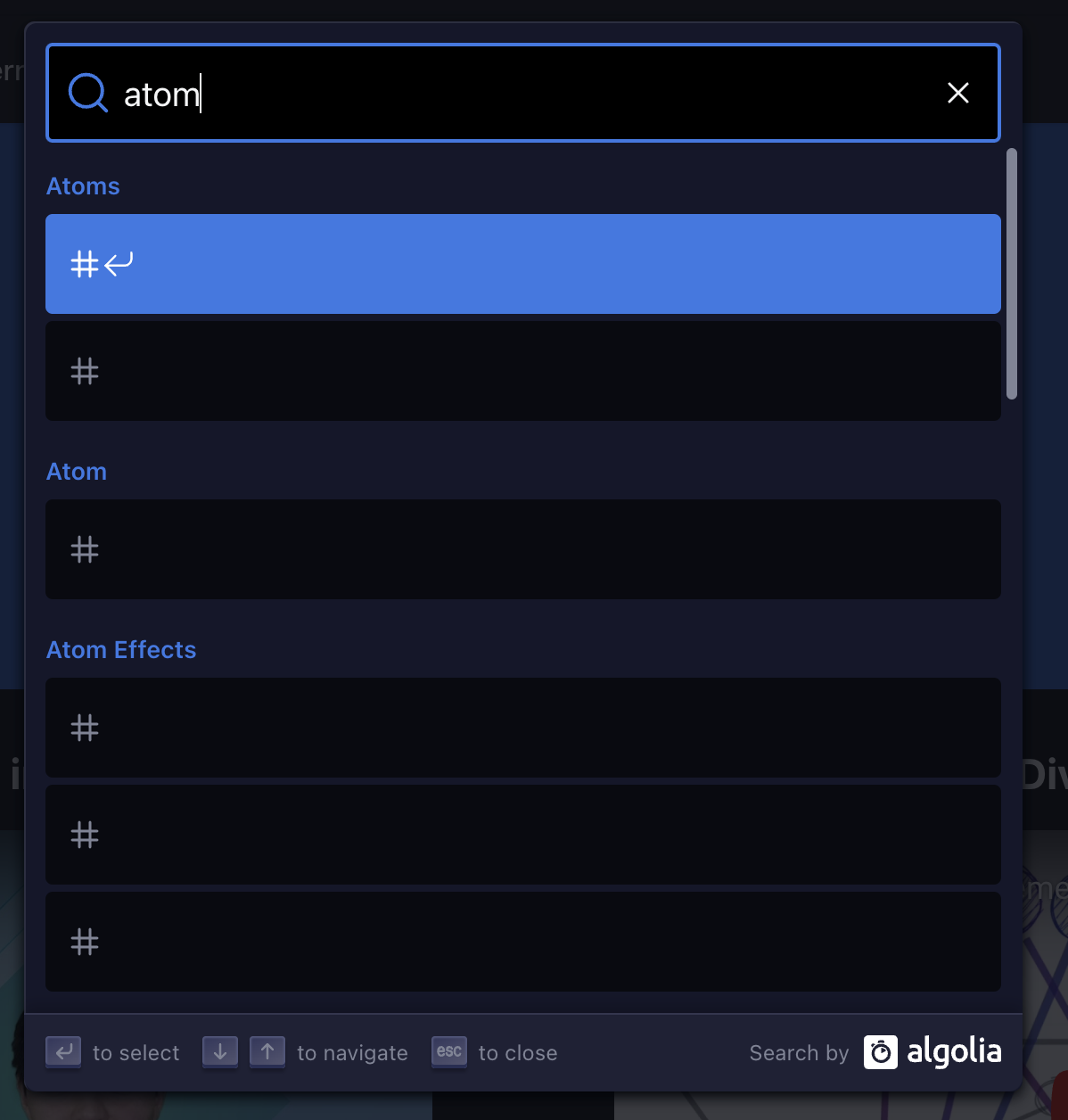Click the magnifying glass search icon
This screenshot has width=1068, height=1120.
click(87, 93)
